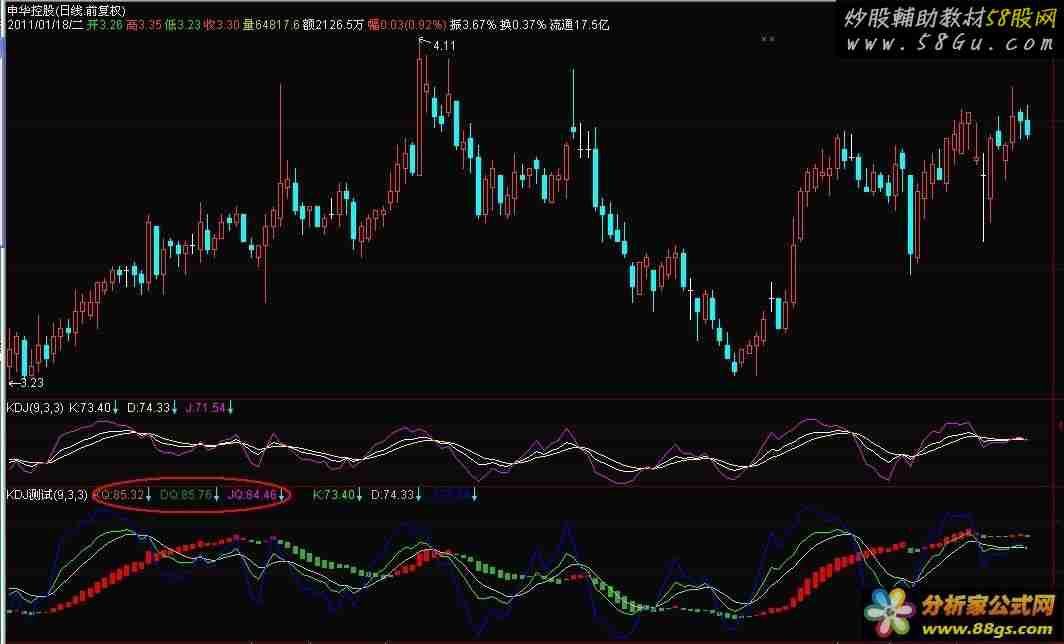Image resolution: width=1064 pixels, height=644 pixels.
Task: Click the dark blue J value in the KDJ测试 panel
Action: pos(451,495)
